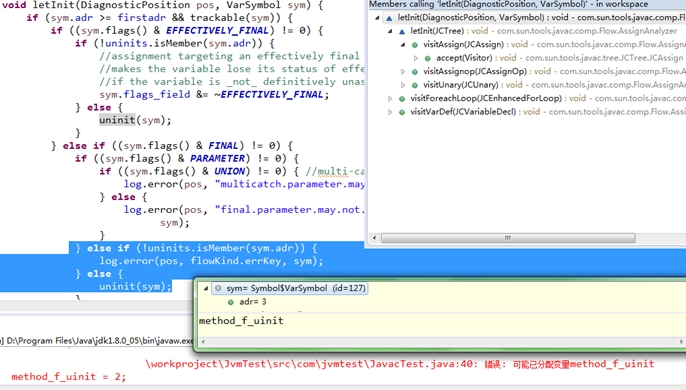The width and height of the screenshot is (686, 390).
Task: Click sym.flags_field assignment line
Action: (214, 95)
